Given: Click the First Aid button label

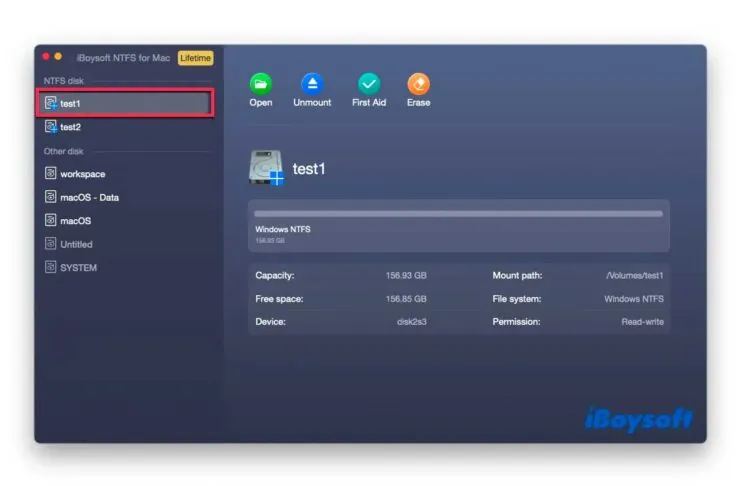Looking at the screenshot, I should 369,103.
